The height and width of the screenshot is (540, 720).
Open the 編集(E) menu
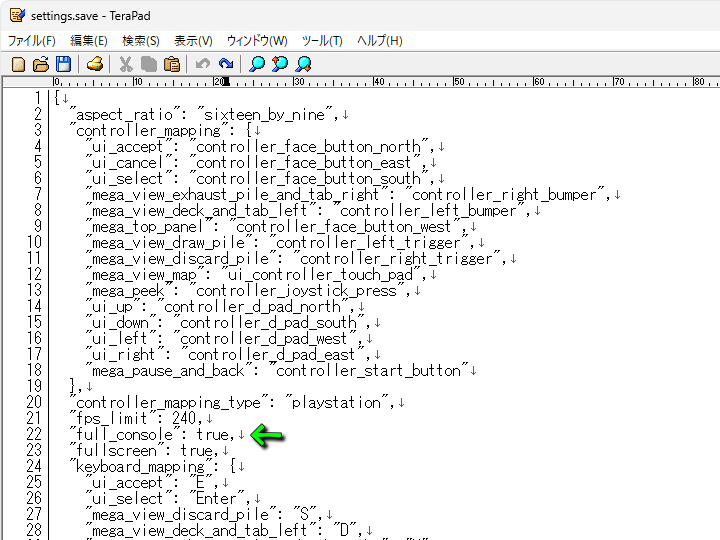coord(88,41)
